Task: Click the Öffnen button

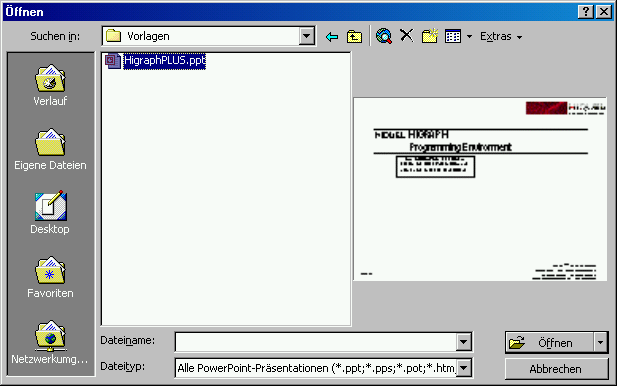Action: tap(549, 343)
